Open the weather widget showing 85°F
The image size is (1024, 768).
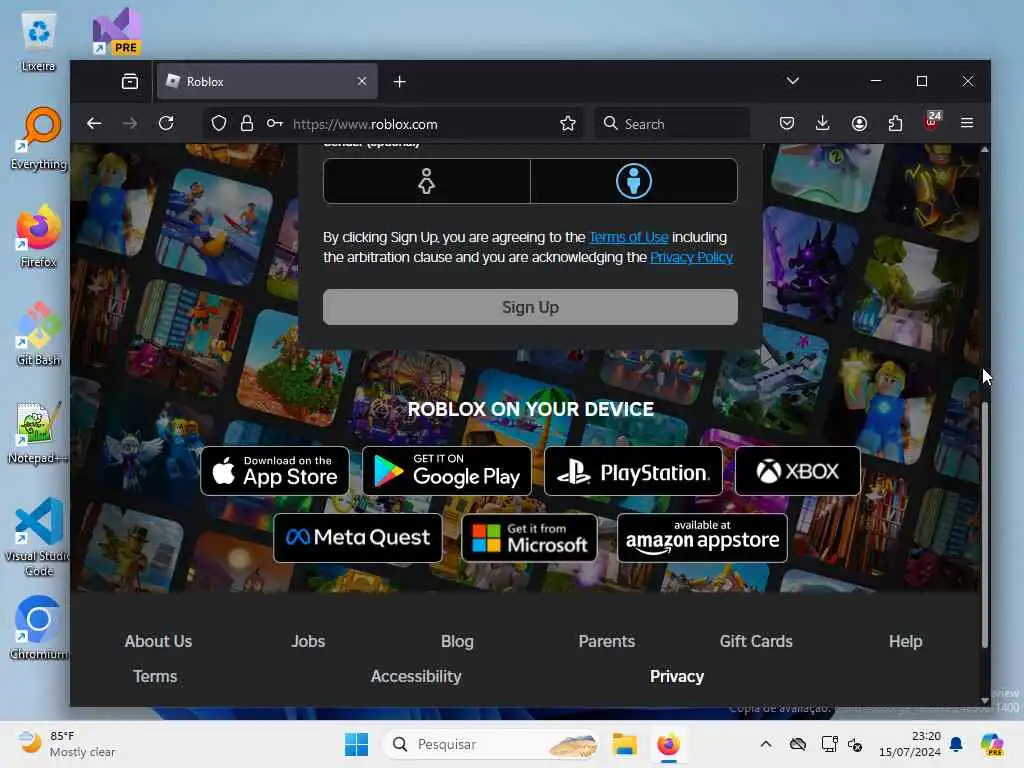[x=66, y=744]
